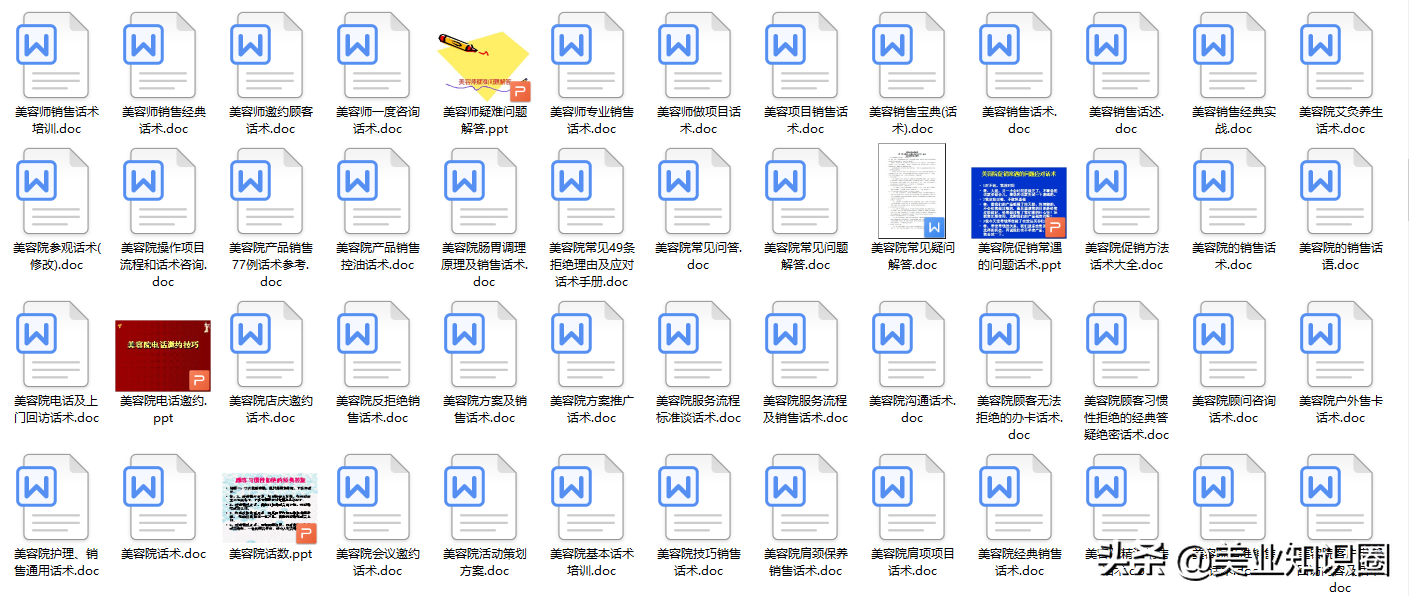Click the file name 美容院反拒绝销售话术.doc

[377, 409]
